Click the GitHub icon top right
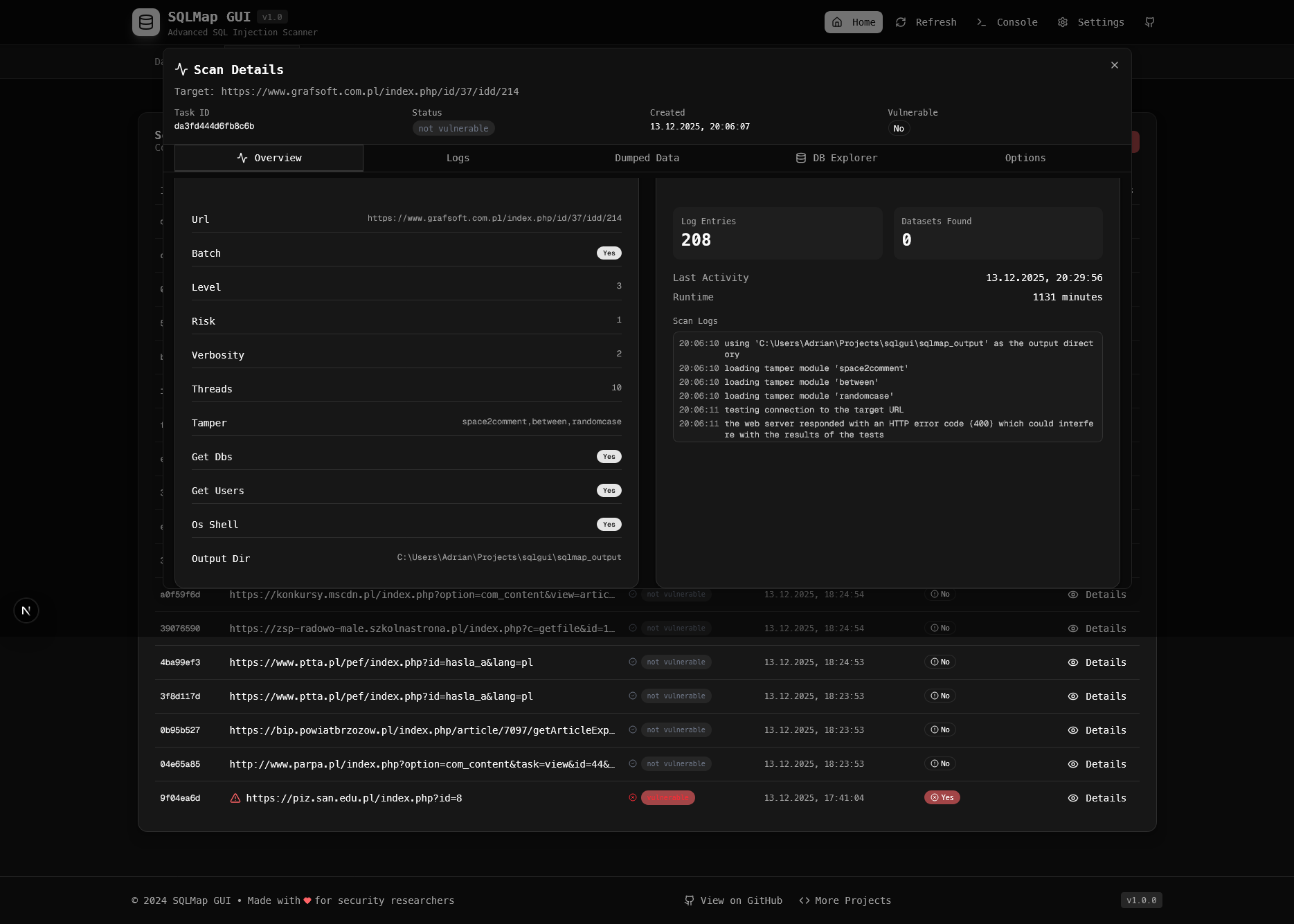 (x=1149, y=22)
